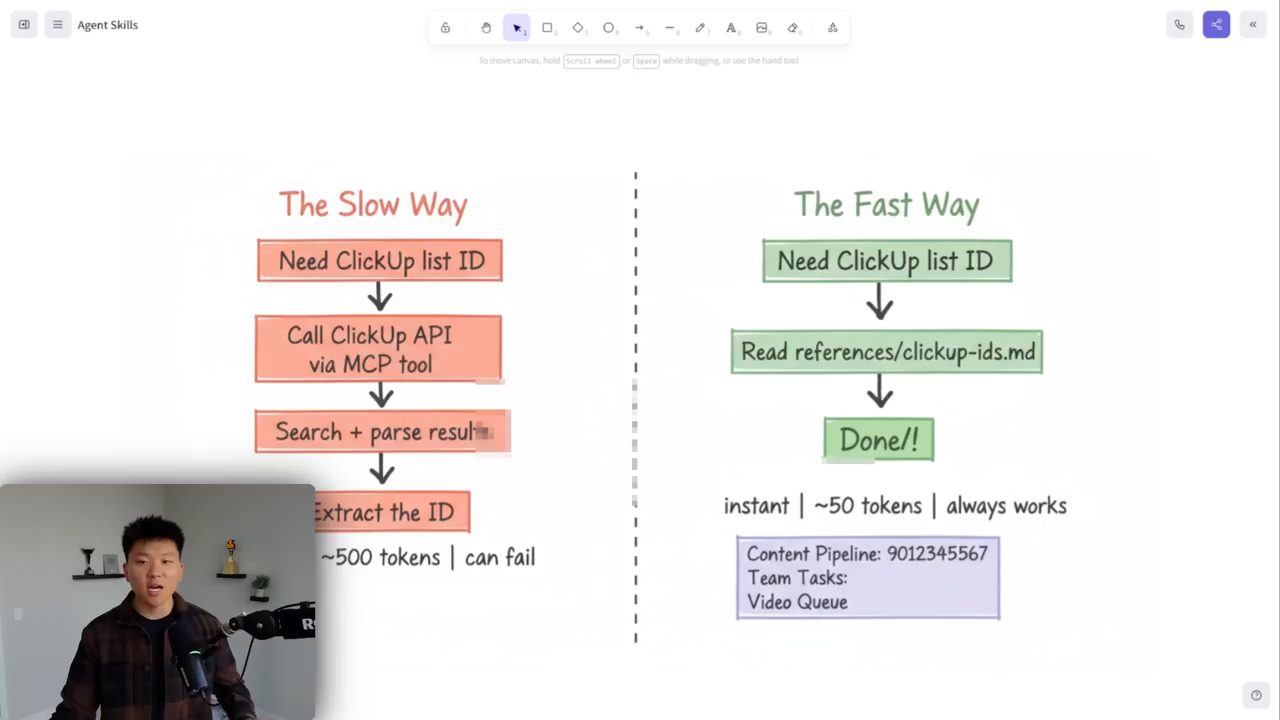Open the hamburger main menu
This screenshot has height=720, width=1280.
click(57, 25)
